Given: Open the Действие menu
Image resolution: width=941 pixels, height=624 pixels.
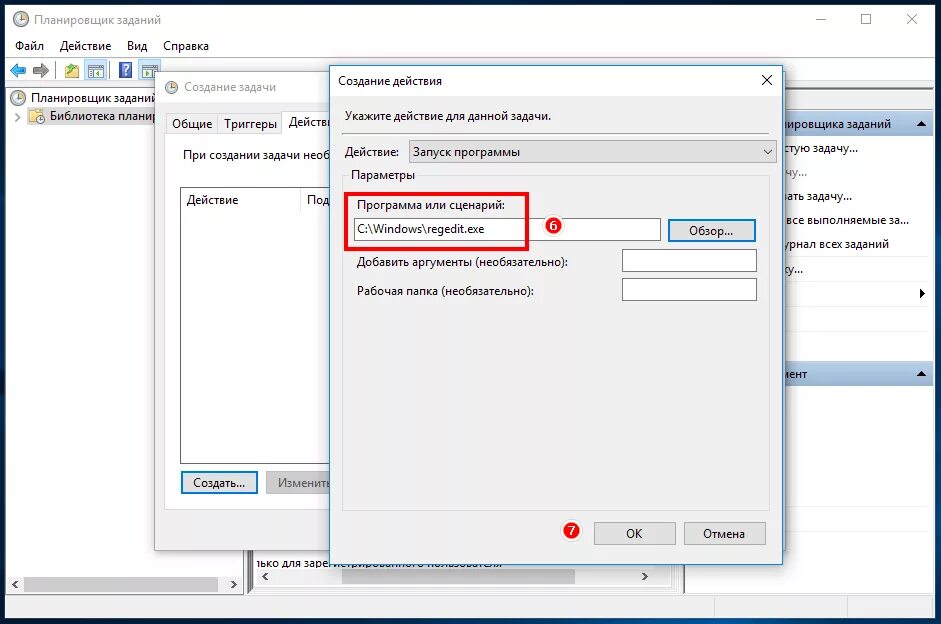Looking at the screenshot, I should coord(85,46).
